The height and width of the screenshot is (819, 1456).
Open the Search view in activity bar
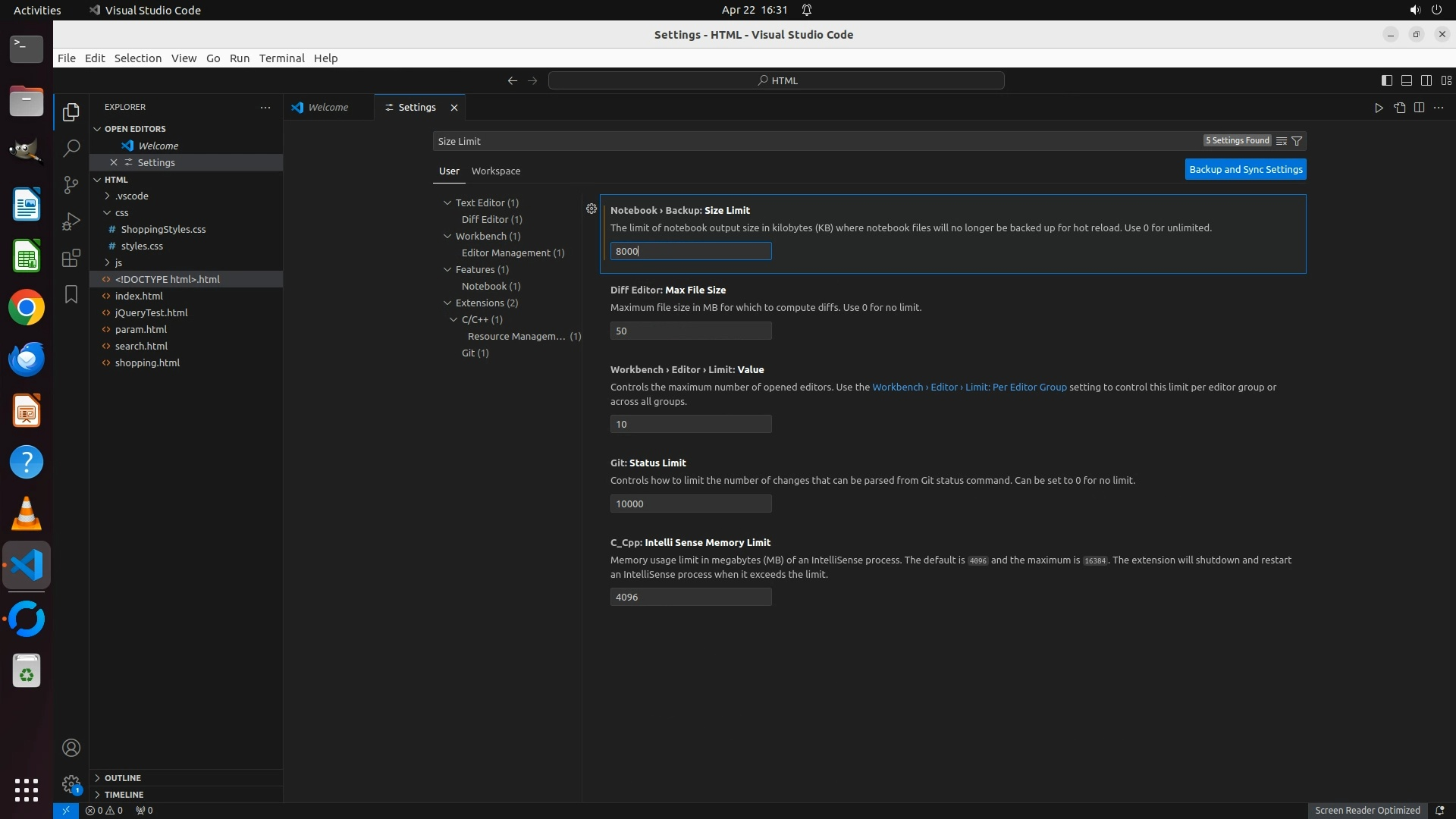71,148
